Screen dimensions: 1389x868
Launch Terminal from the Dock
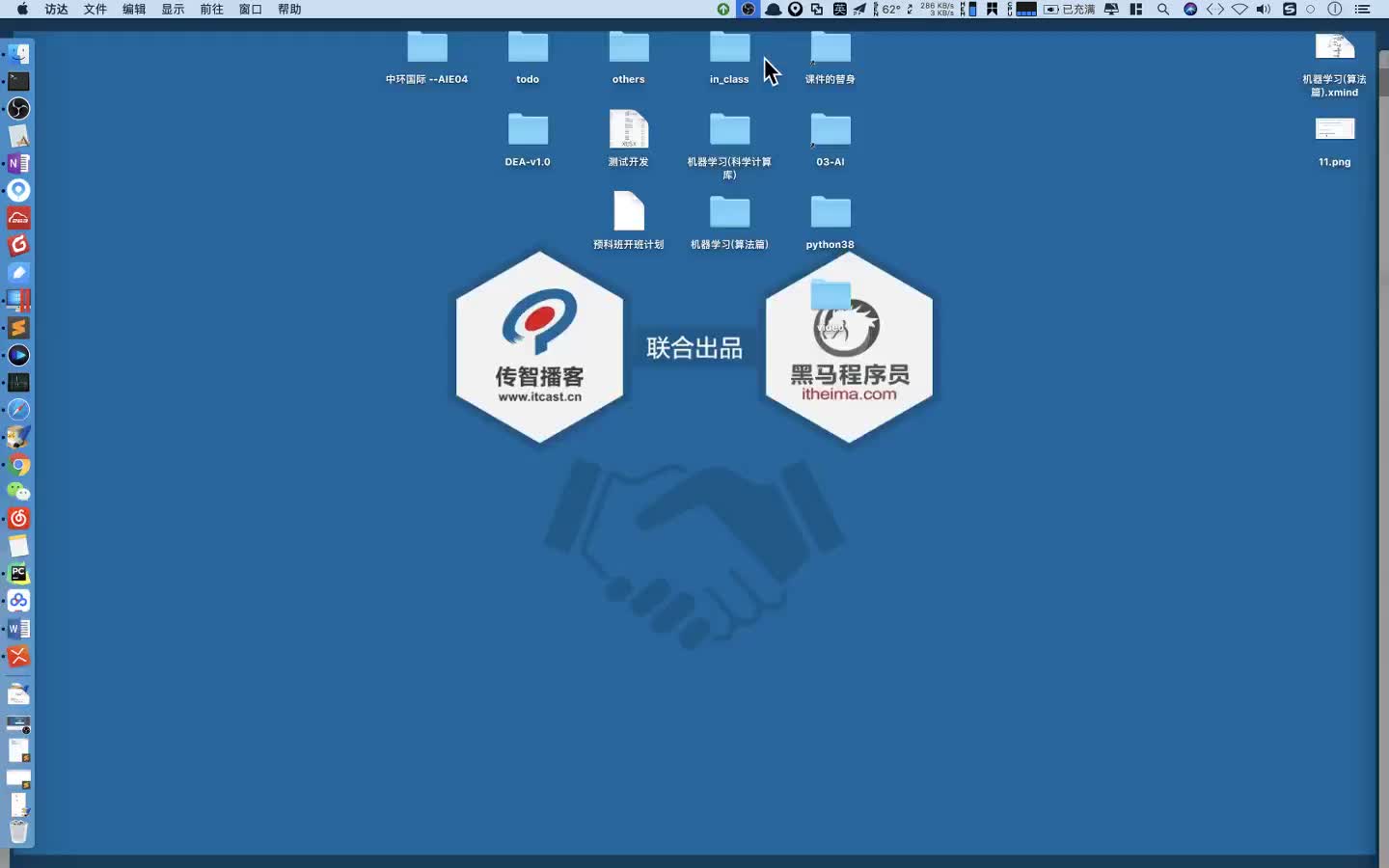[x=18, y=81]
